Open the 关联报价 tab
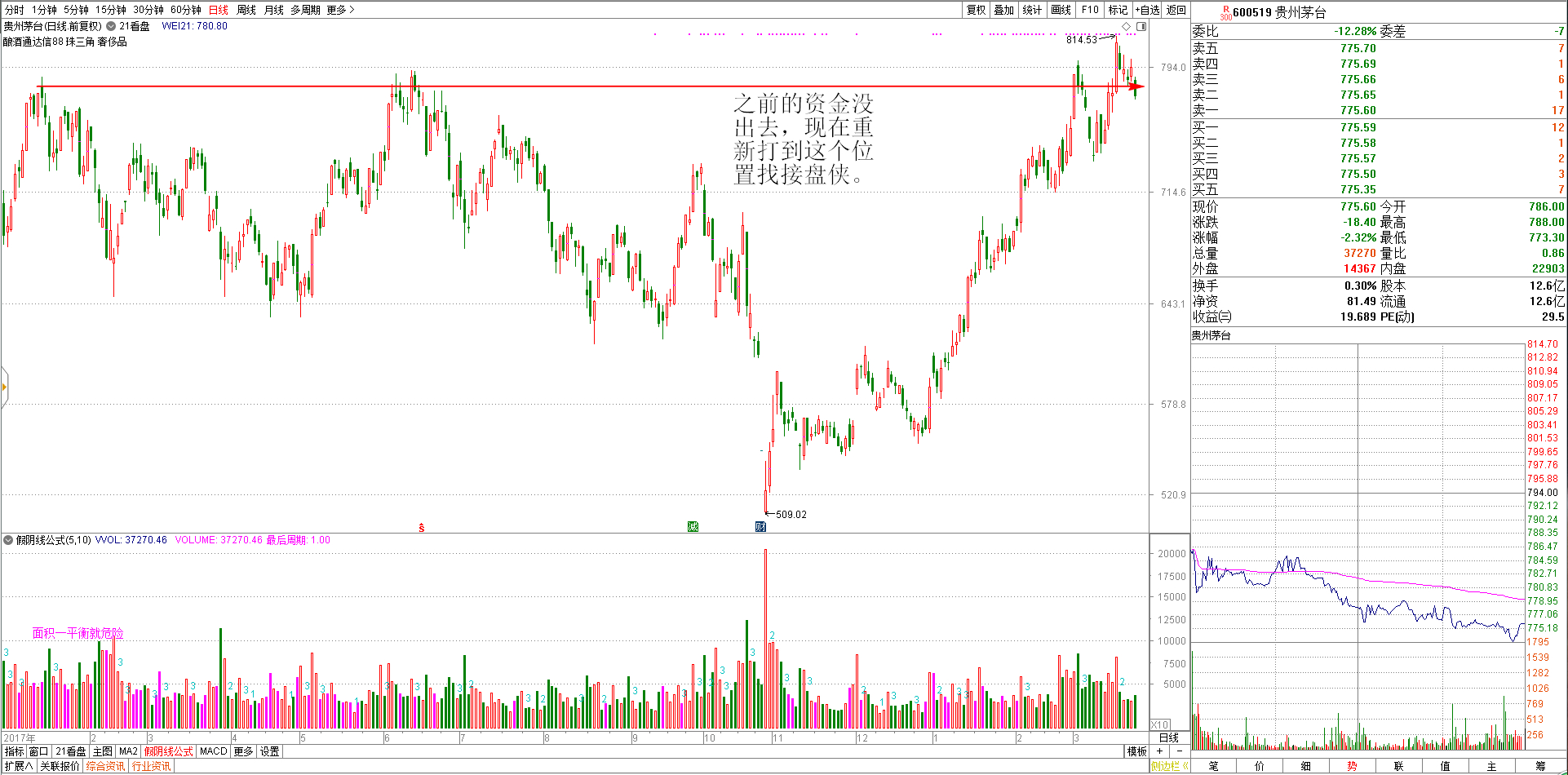 60,766
